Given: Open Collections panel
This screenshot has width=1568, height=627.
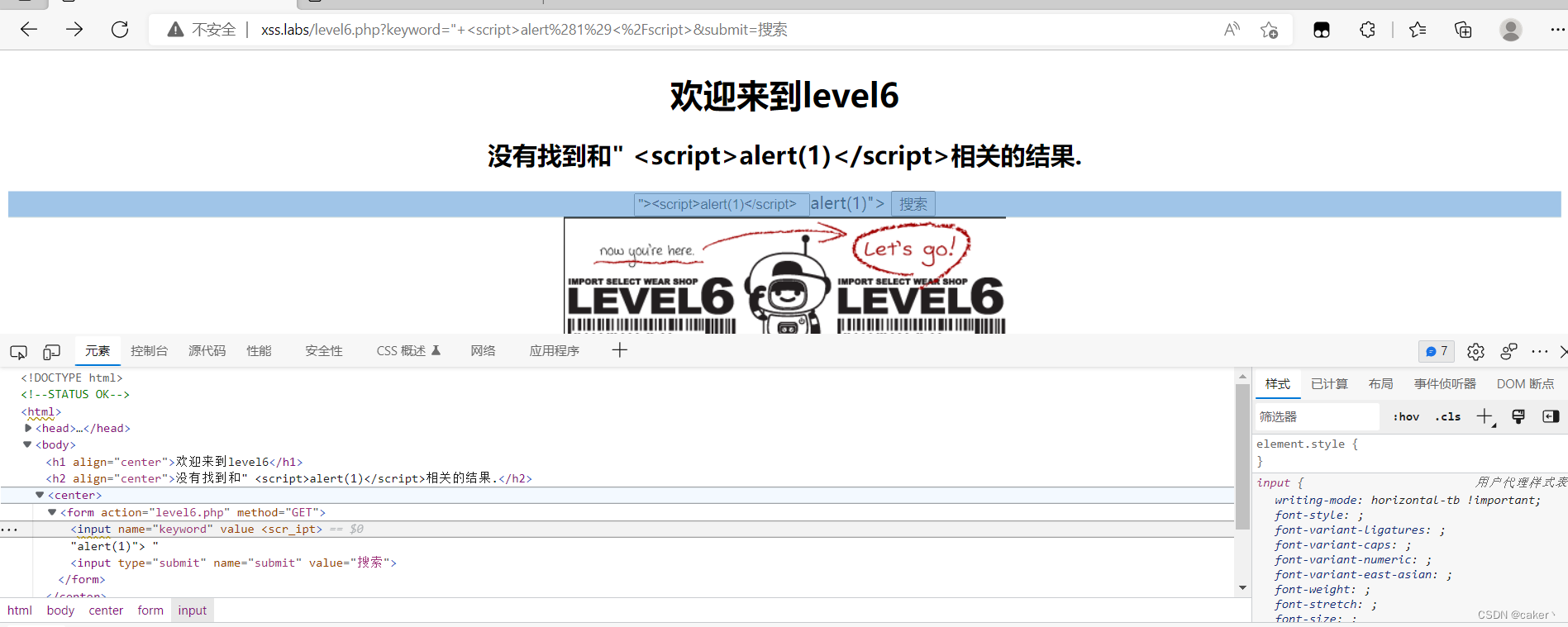Looking at the screenshot, I should click(1463, 30).
